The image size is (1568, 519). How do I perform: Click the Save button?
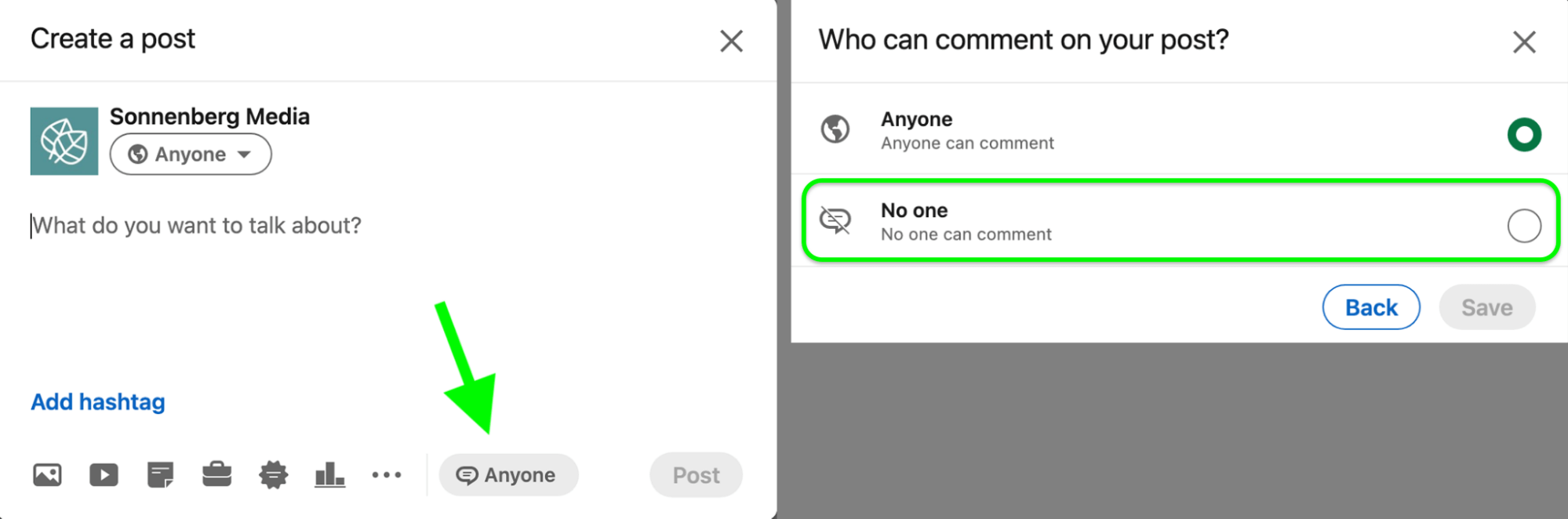pos(1486,307)
